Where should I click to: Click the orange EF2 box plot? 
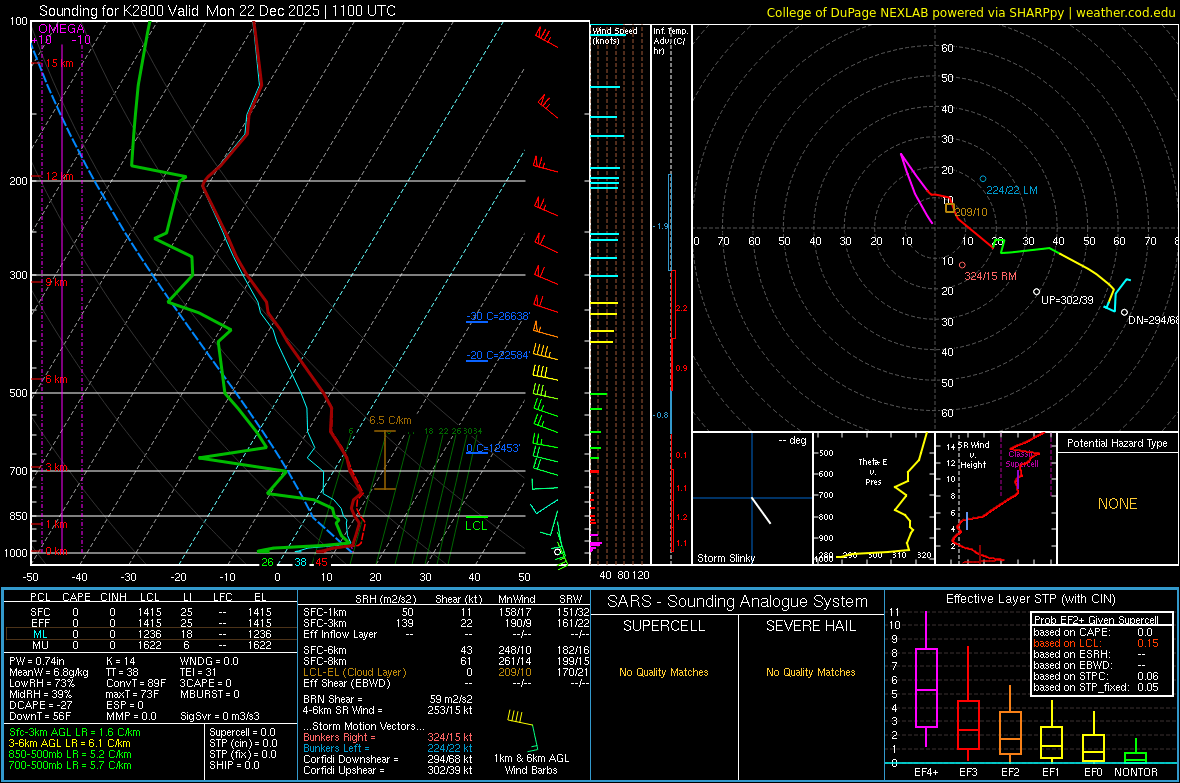(x=1010, y=726)
